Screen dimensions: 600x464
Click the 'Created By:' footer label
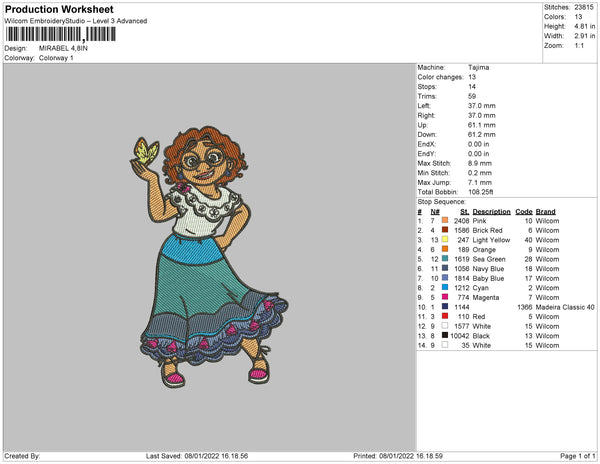(x=22, y=456)
